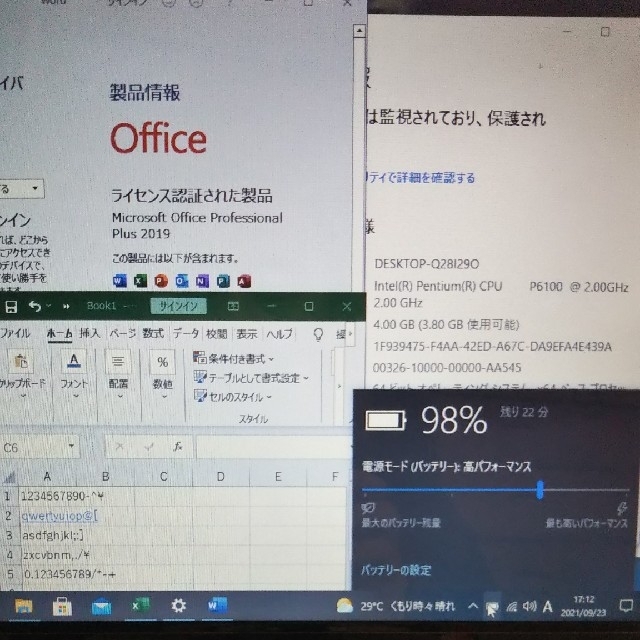640x640 pixels.
Task: Click the Save icon in Excel title bar
Action: (11, 307)
